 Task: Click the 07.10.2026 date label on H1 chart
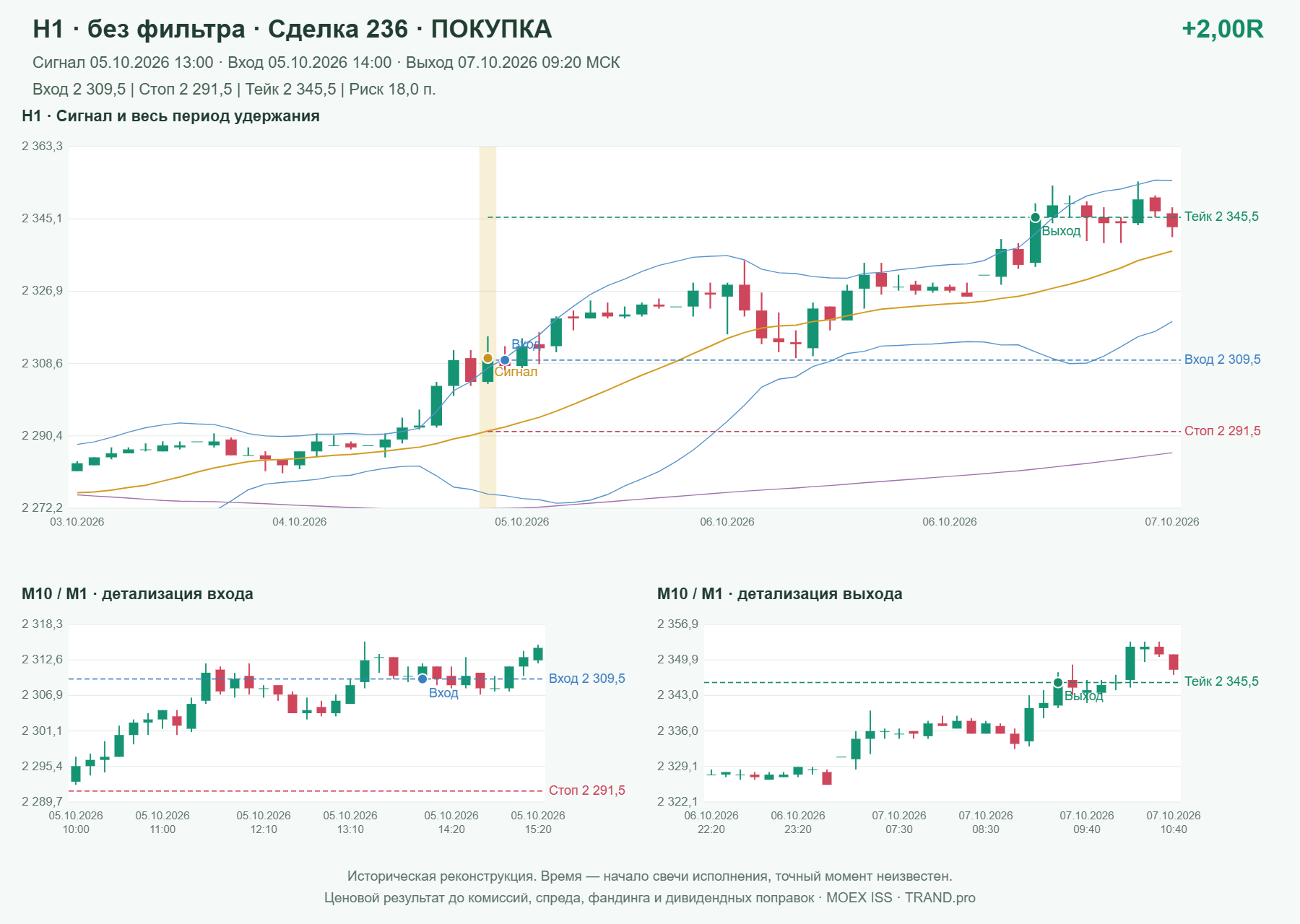pos(1171,522)
